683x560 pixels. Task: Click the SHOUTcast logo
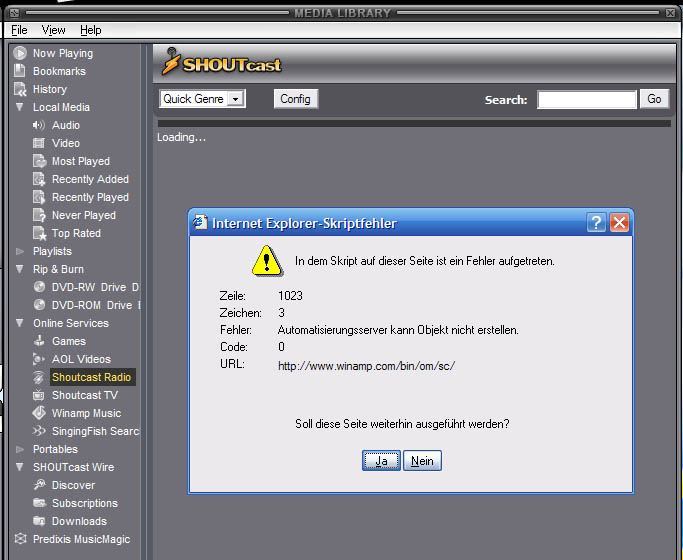[221, 62]
